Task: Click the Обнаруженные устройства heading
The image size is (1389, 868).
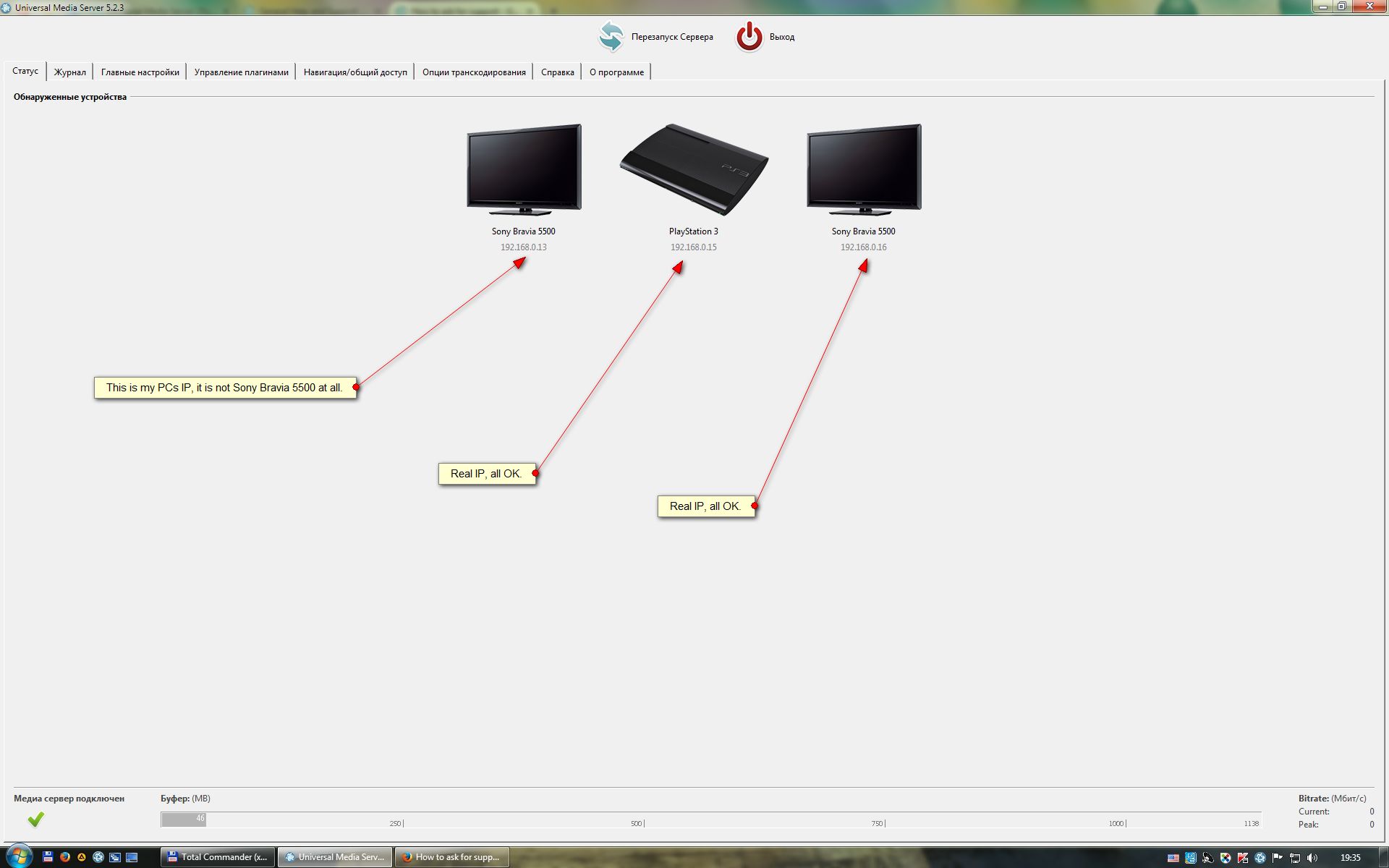Action: [70, 97]
